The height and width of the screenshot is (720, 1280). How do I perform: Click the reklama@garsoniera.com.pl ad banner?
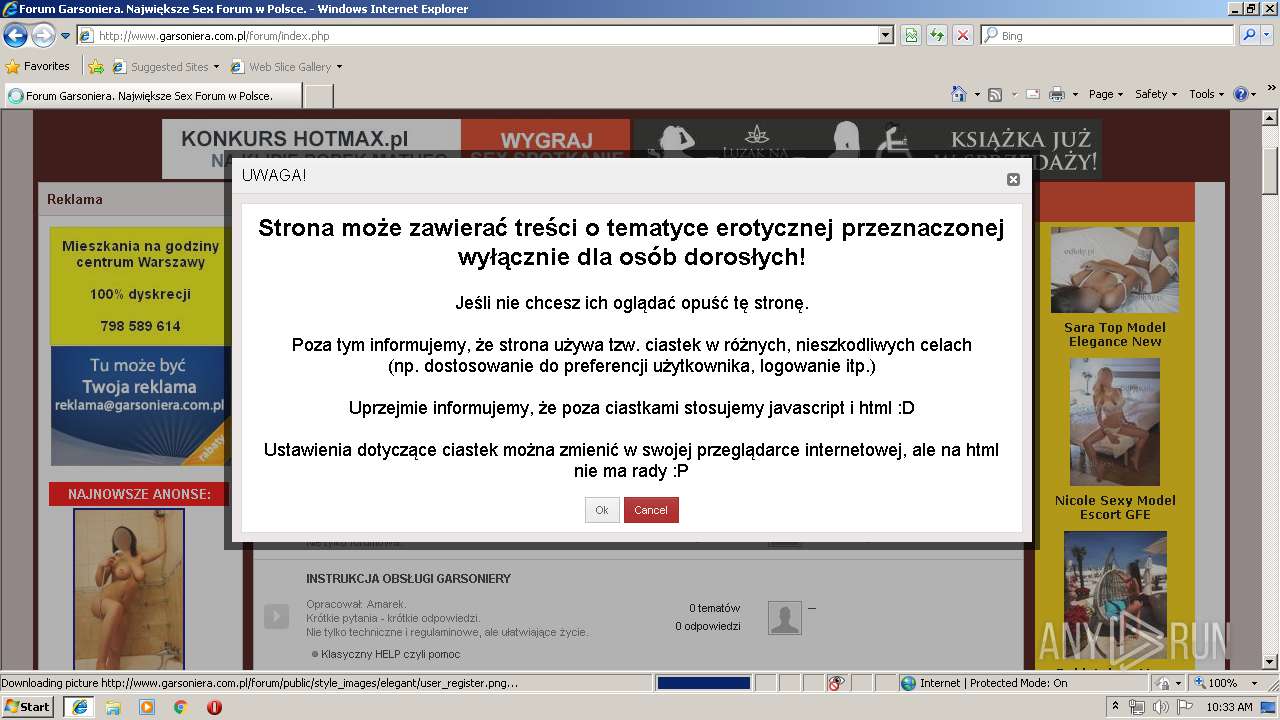click(139, 405)
